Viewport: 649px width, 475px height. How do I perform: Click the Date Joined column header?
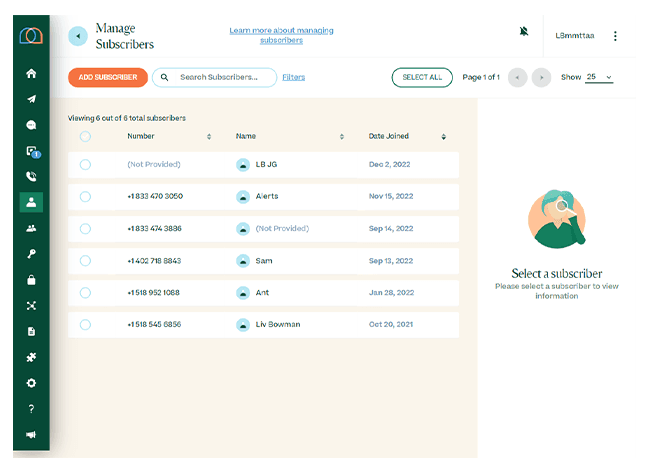click(x=389, y=136)
